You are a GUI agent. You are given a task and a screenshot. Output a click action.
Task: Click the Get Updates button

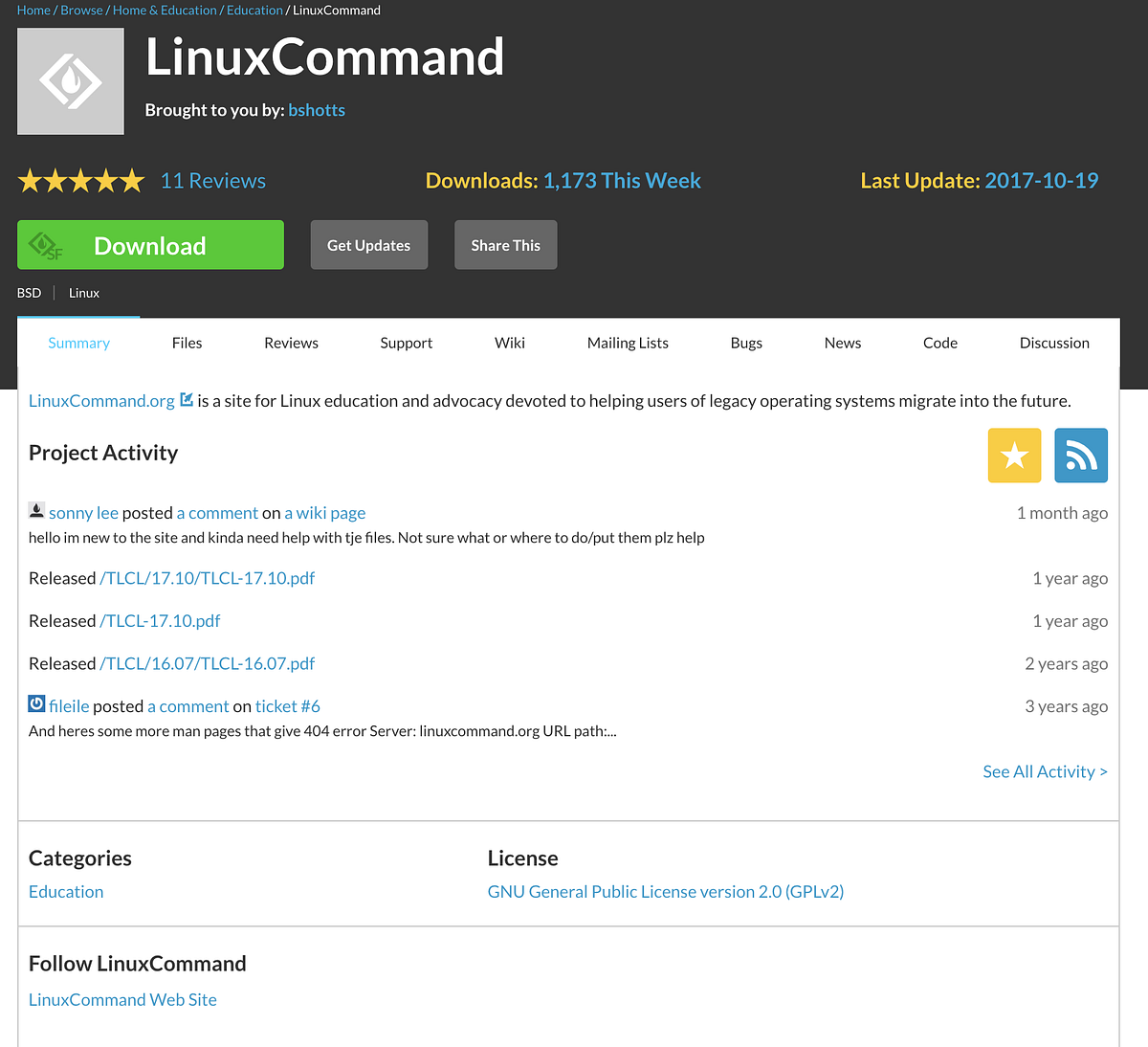[x=368, y=245]
